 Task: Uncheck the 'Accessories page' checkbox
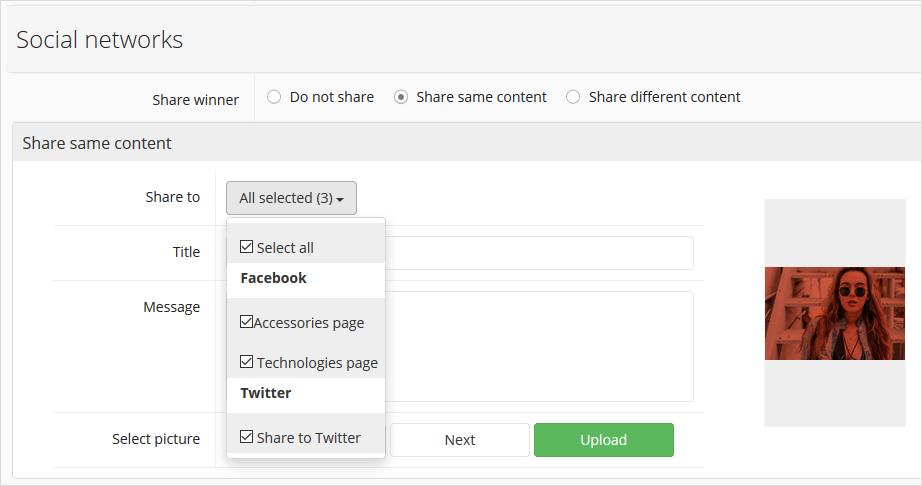pyautogui.click(x=246, y=321)
